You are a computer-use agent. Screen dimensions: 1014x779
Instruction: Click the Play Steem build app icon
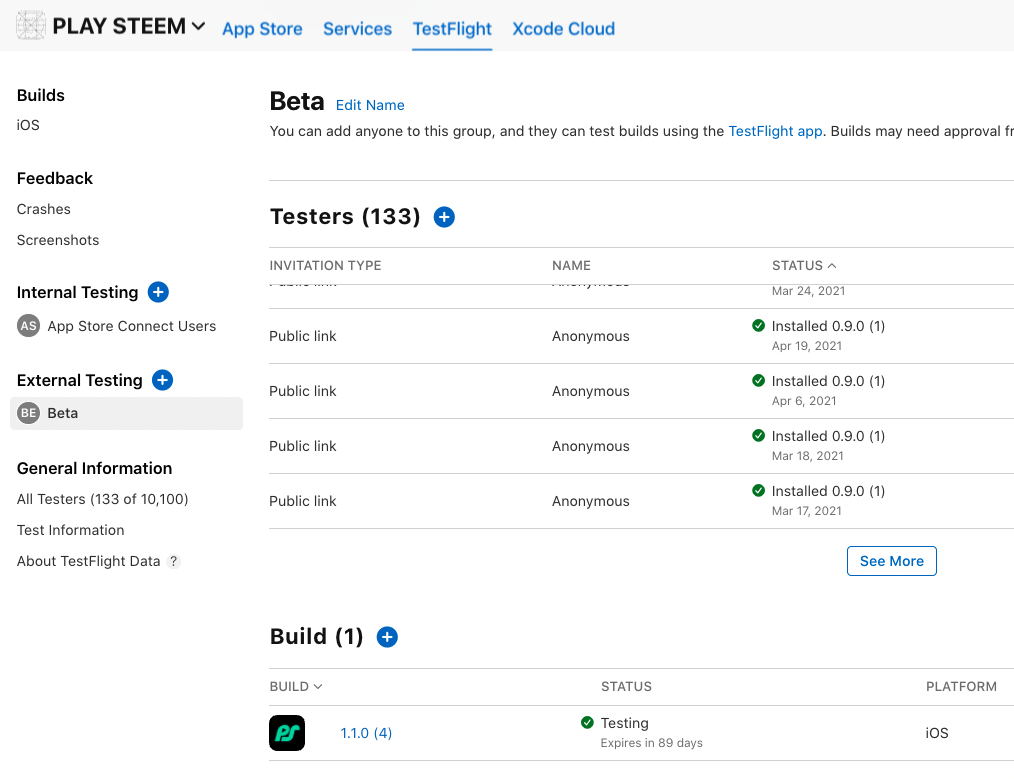pos(287,733)
